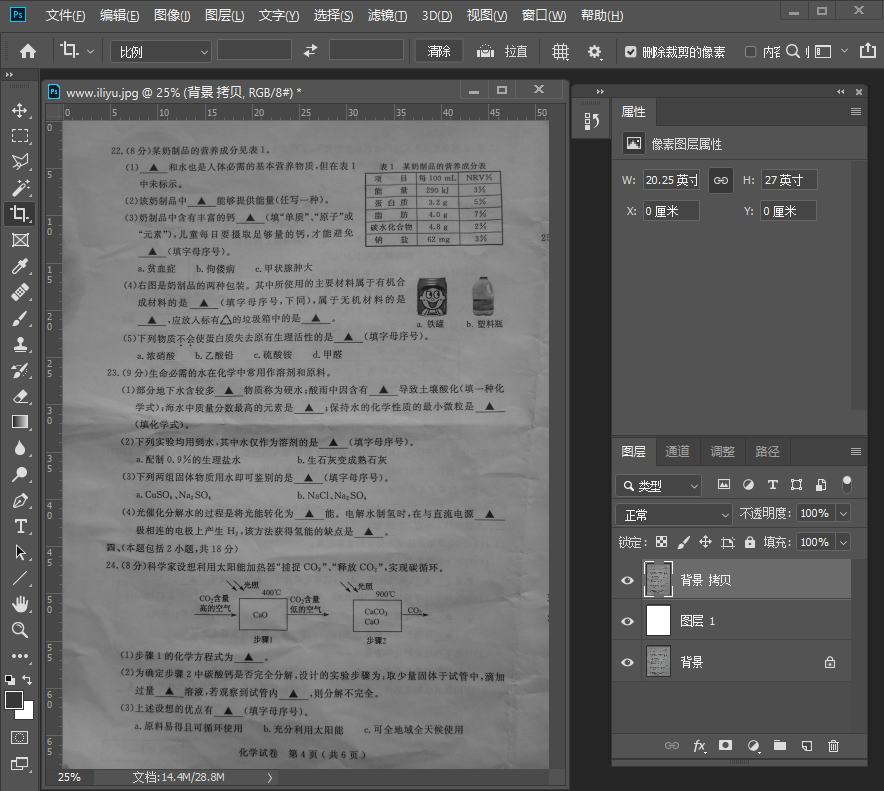Select the Polygonal Lasso tool
884x791 pixels.
tap(20, 162)
